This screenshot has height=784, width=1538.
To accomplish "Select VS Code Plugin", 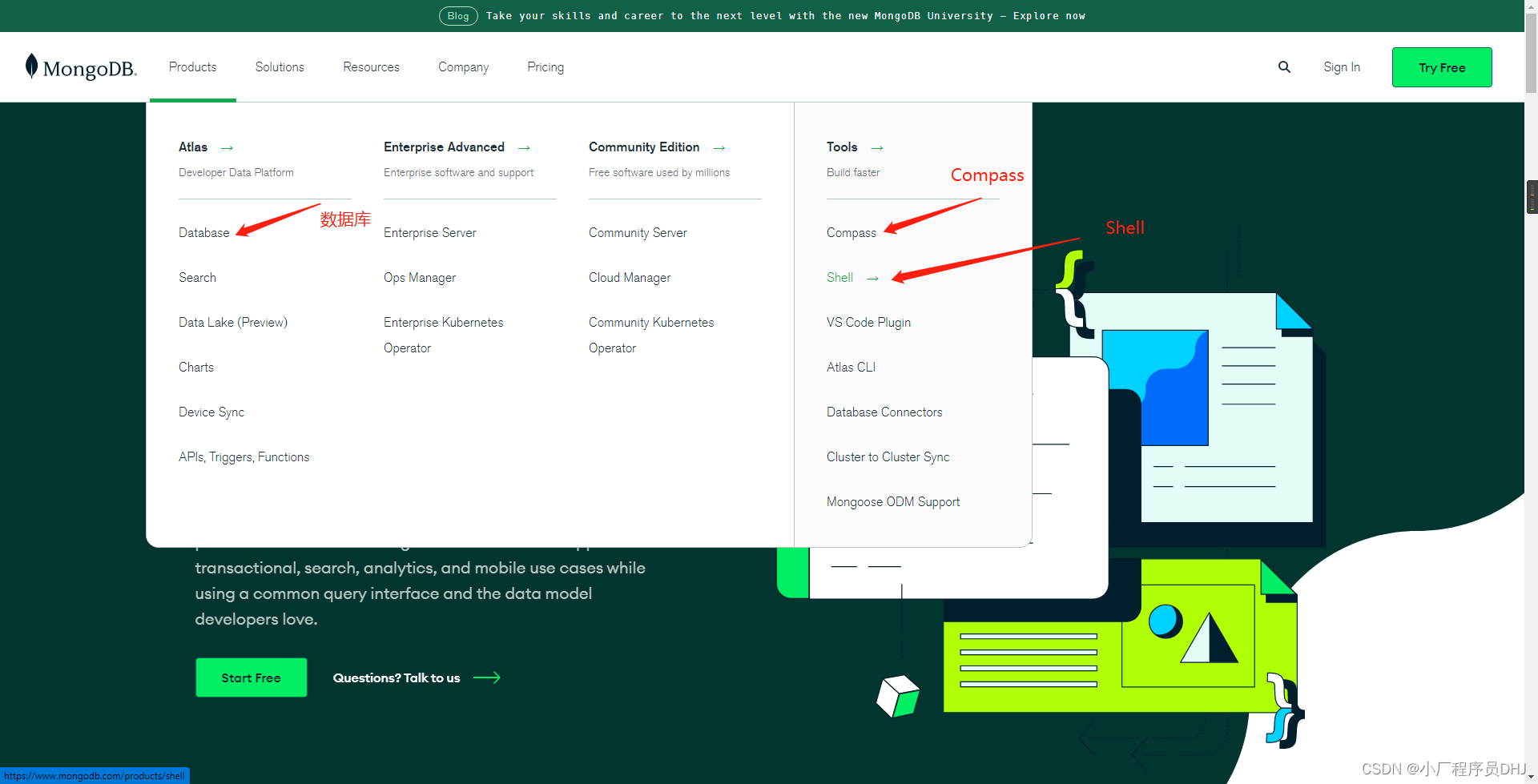I will click(x=869, y=323).
